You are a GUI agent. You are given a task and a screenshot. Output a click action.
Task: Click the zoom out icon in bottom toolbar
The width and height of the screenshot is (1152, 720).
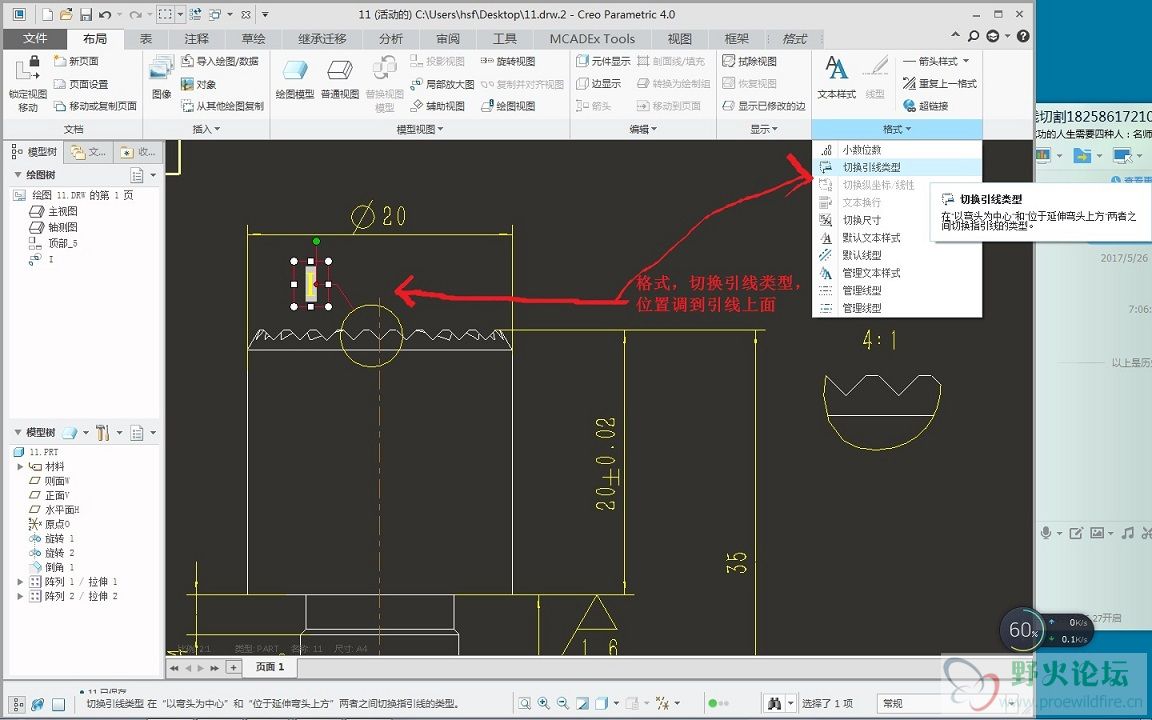point(562,703)
